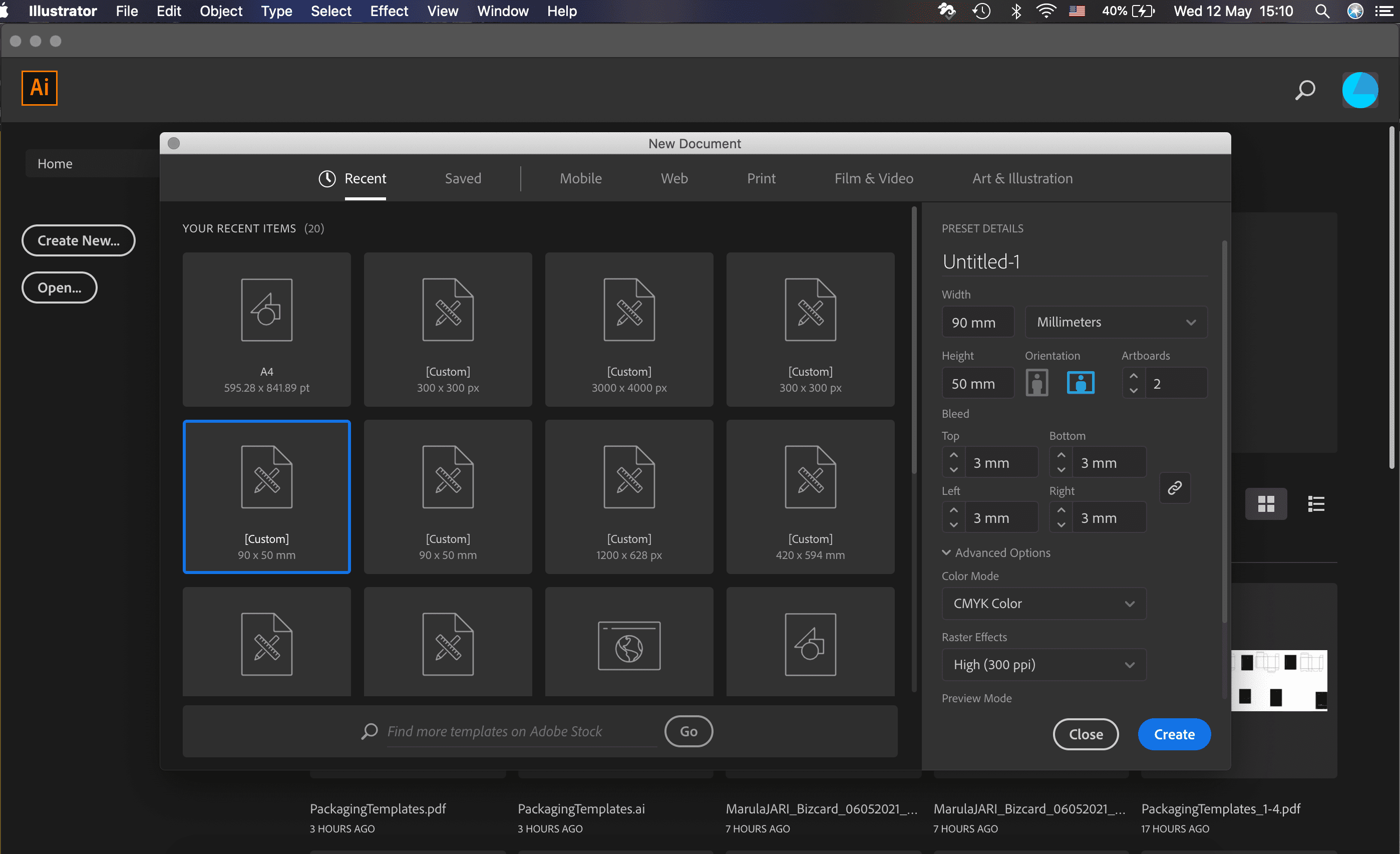Switch to the Print tab

[x=761, y=178]
